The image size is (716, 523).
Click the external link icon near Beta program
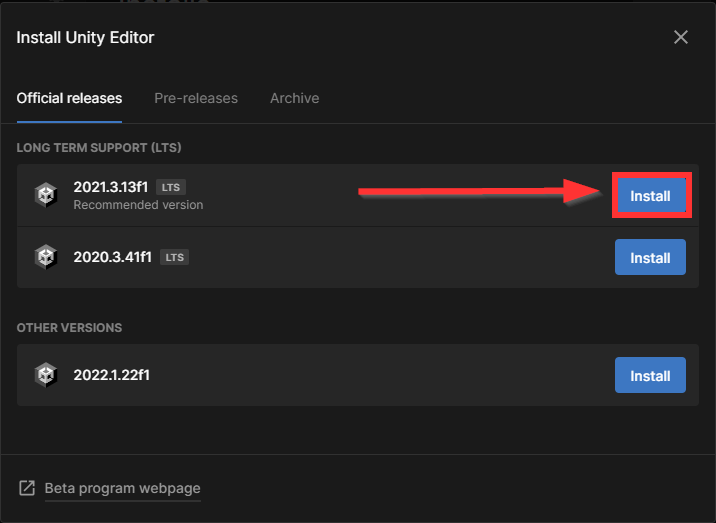point(27,488)
